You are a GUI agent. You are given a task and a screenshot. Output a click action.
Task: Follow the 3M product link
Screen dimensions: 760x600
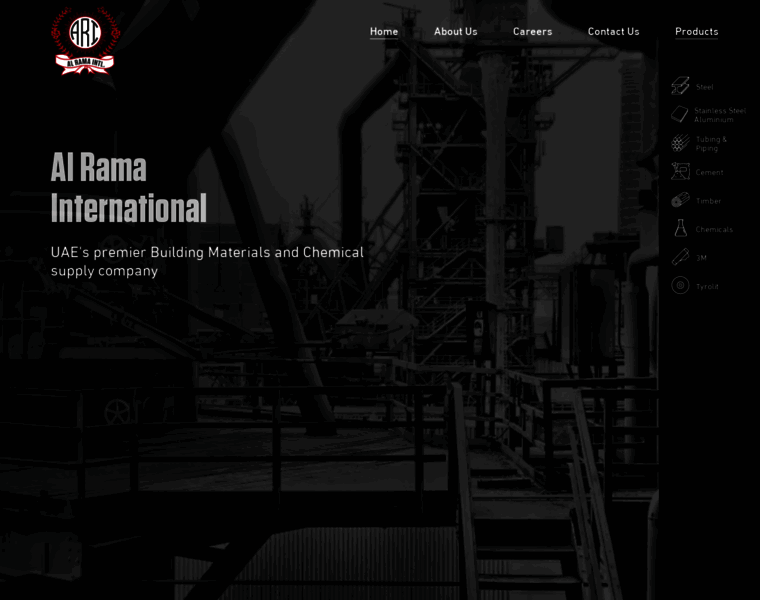pos(701,258)
